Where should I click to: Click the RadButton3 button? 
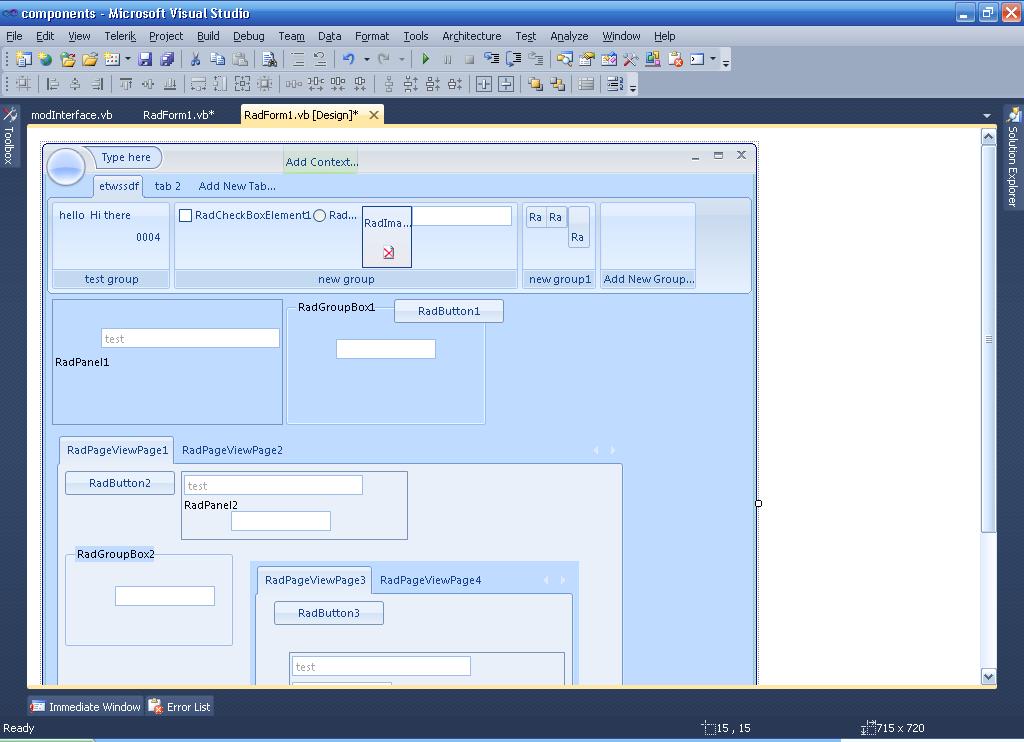coord(328,613)
